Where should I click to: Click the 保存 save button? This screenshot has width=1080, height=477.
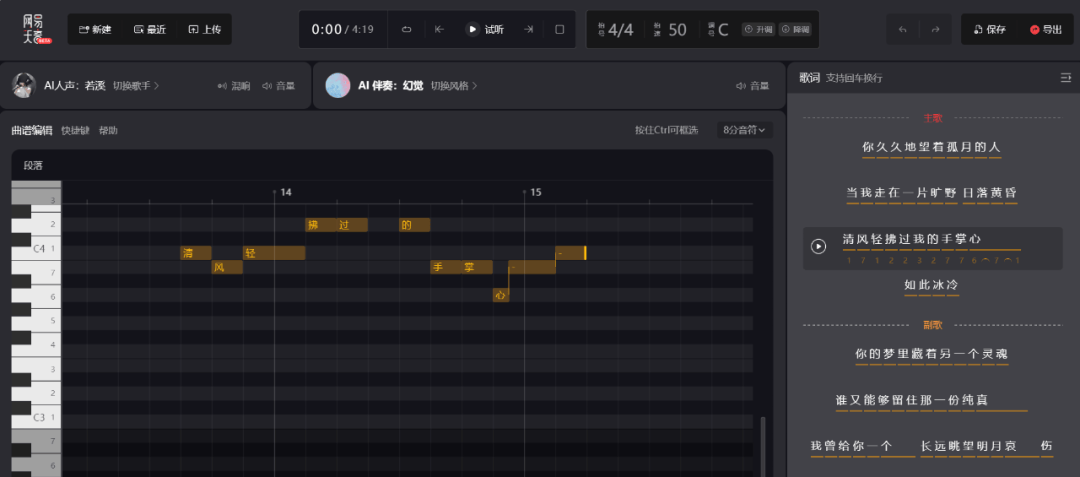pos(990,30)
